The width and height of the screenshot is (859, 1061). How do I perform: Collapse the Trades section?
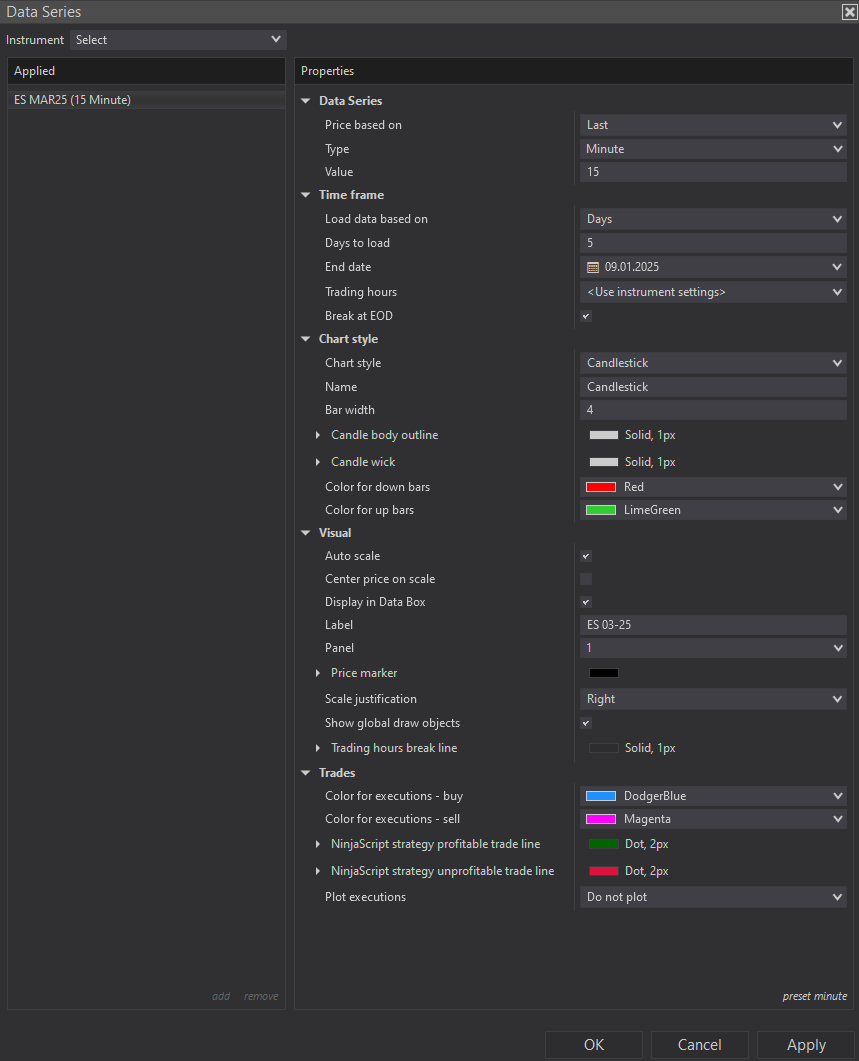(306, 773)
